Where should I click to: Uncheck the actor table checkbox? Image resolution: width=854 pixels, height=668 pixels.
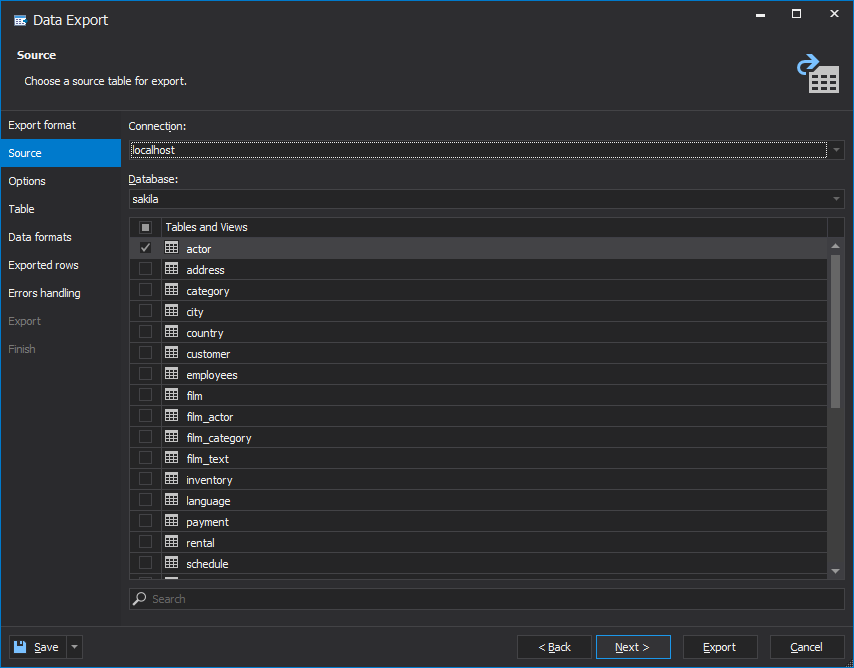[145, 248]
